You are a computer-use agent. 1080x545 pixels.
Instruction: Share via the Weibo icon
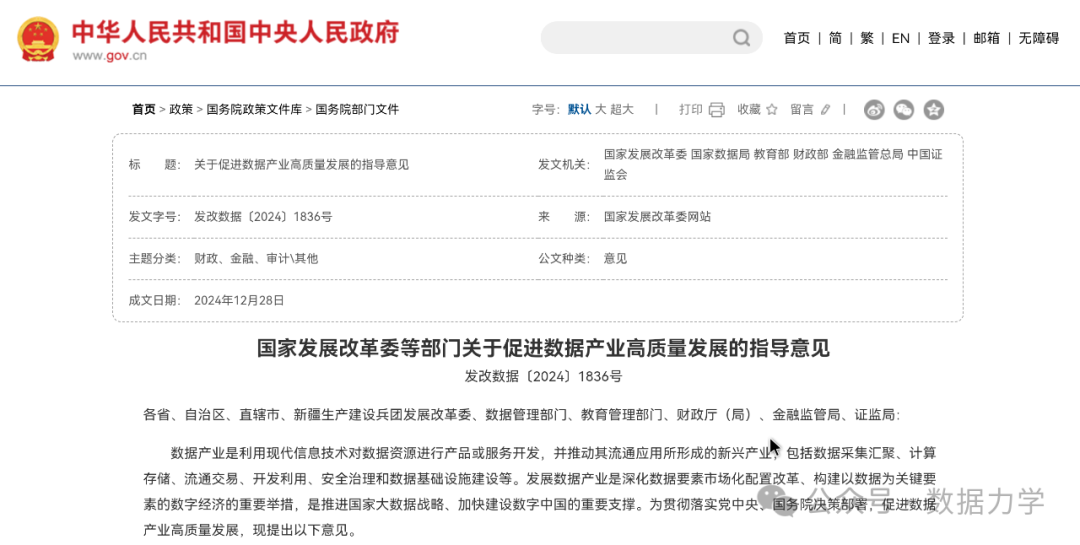(874, 109)
